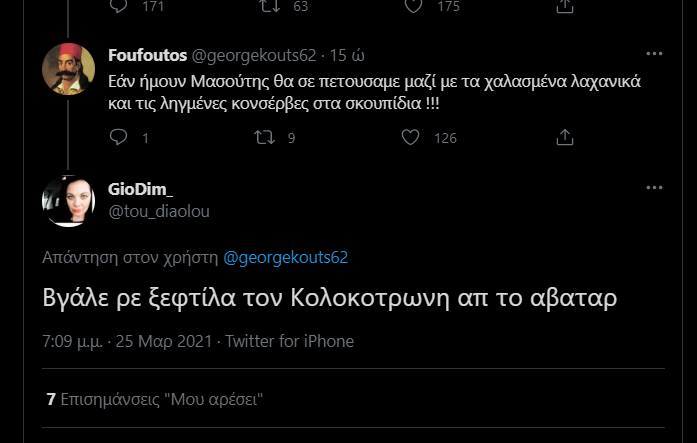Screen dimensions: 697x443
Task: Click the 7:09 μ.μ. 25 Μαρ 2021 timestamp
Action: tap(127, 341)
